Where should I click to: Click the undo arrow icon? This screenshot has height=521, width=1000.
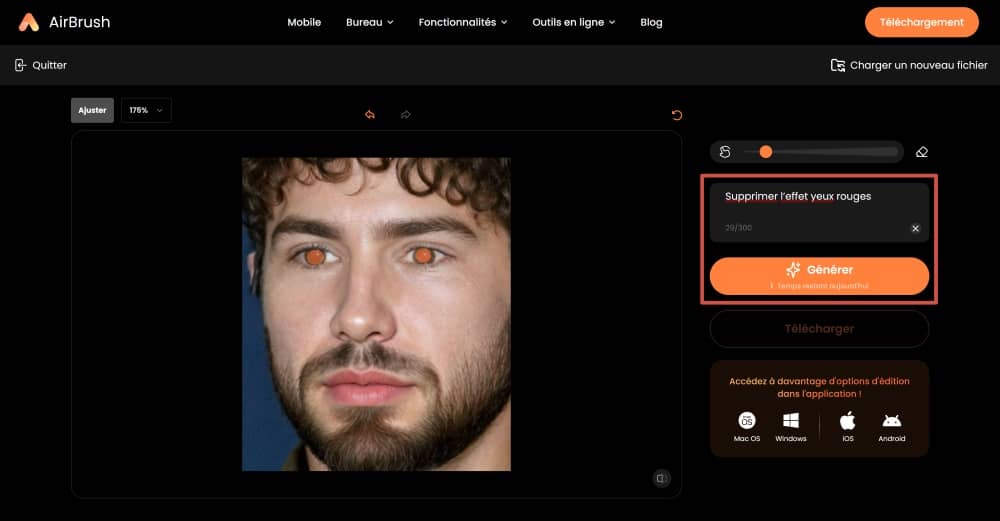(370, 115)
